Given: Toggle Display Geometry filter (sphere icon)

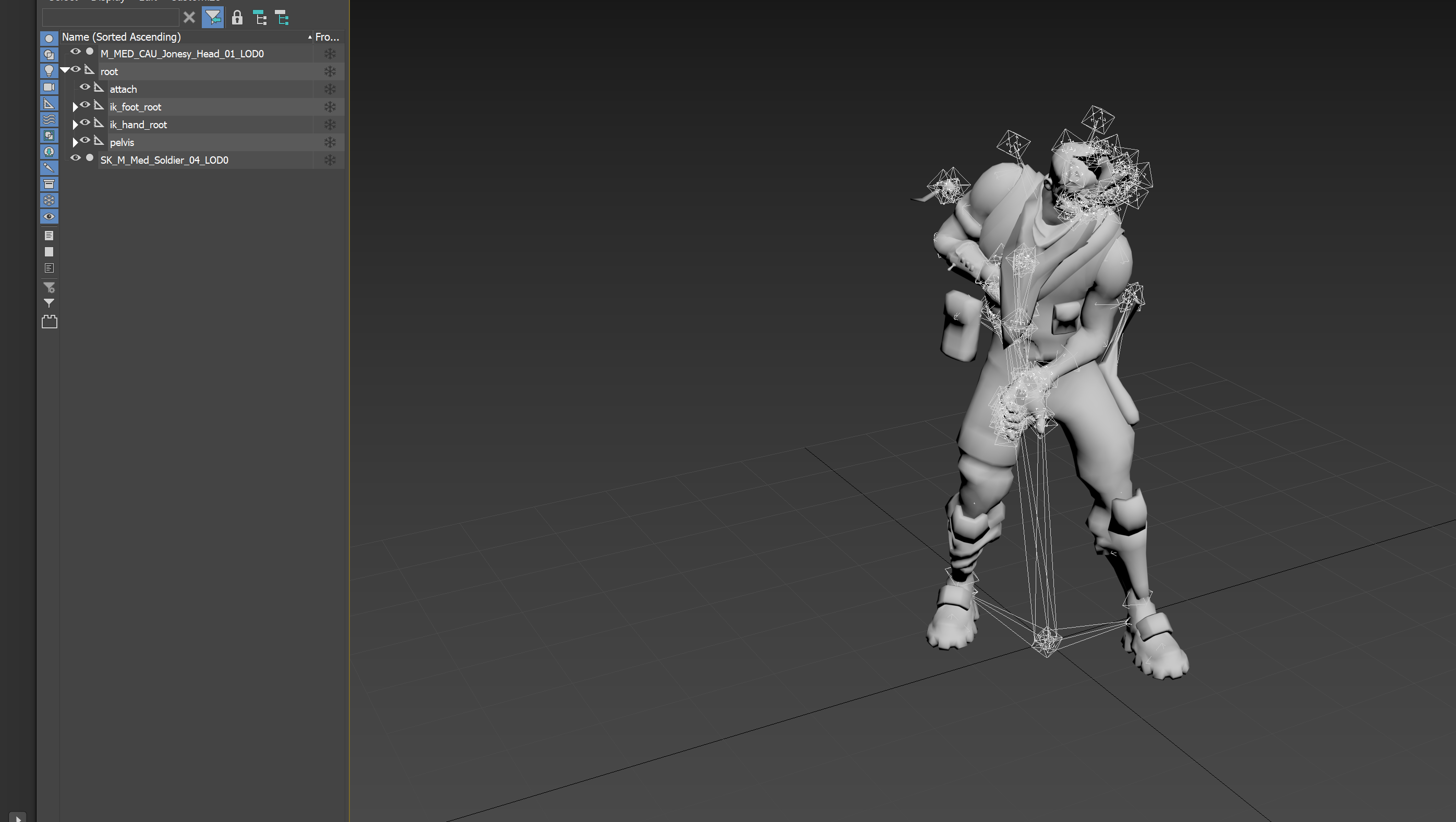Looking at the screenshot, I should [49, 39].
